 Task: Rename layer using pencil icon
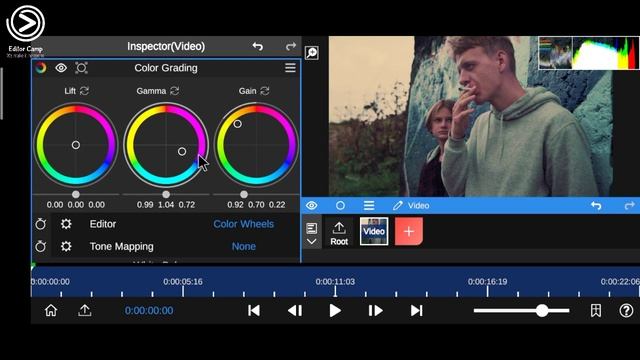coord(398,205)
